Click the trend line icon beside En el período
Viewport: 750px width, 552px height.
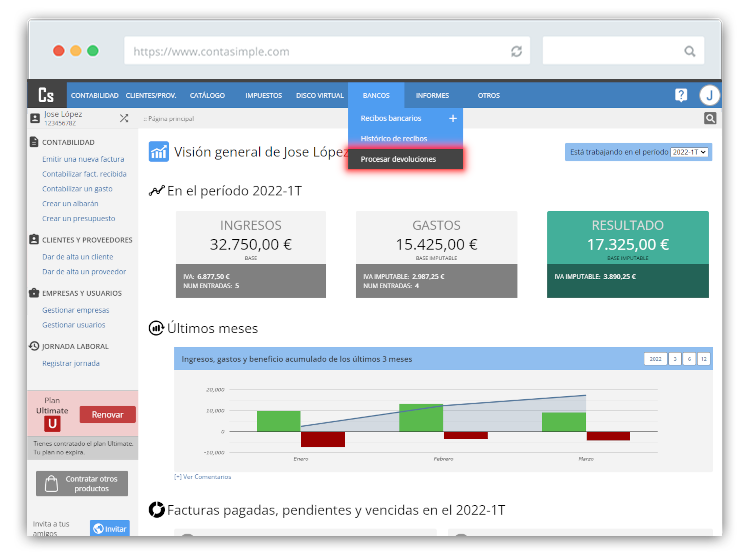click(x=156, y=191)
